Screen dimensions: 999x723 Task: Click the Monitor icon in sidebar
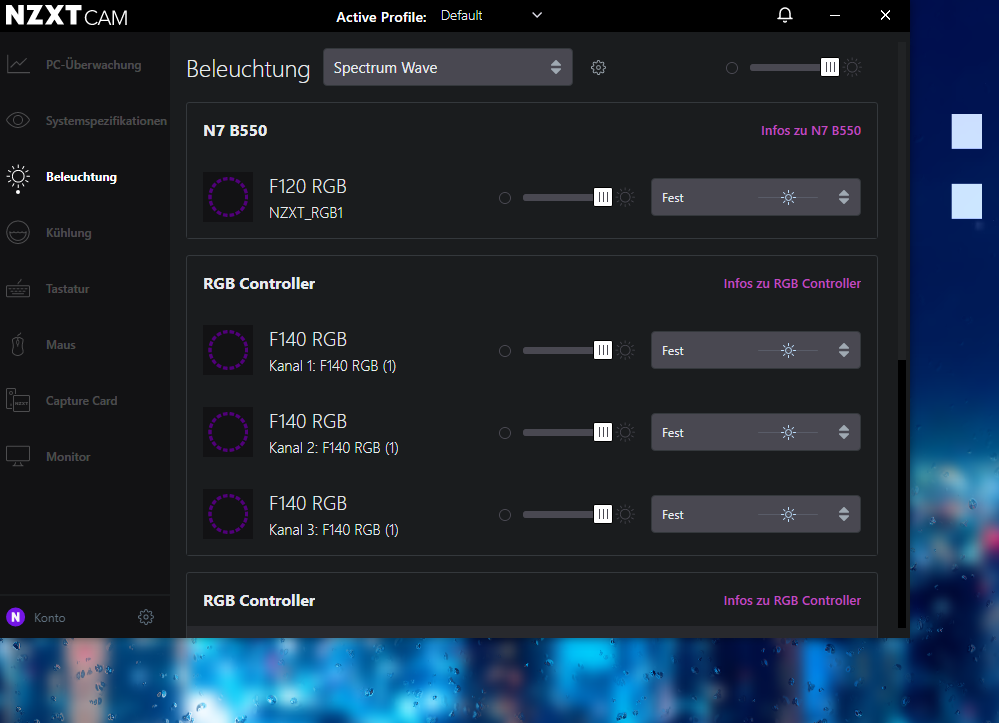click(x=18, y=456)
